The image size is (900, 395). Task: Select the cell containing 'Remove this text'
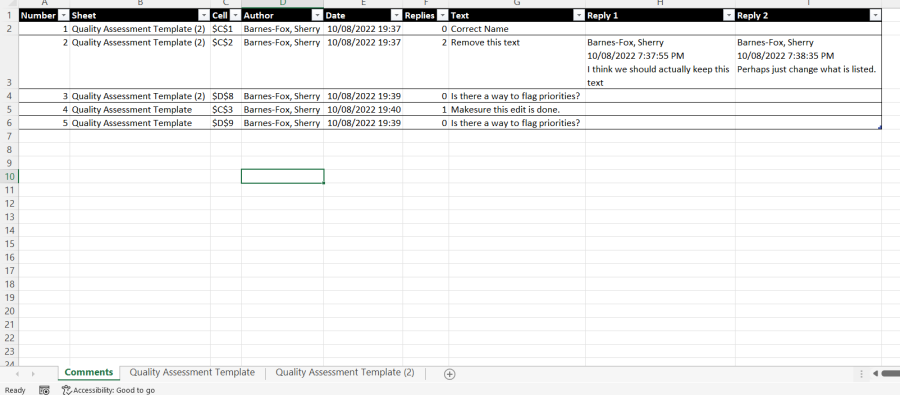(x=517, y=62)
